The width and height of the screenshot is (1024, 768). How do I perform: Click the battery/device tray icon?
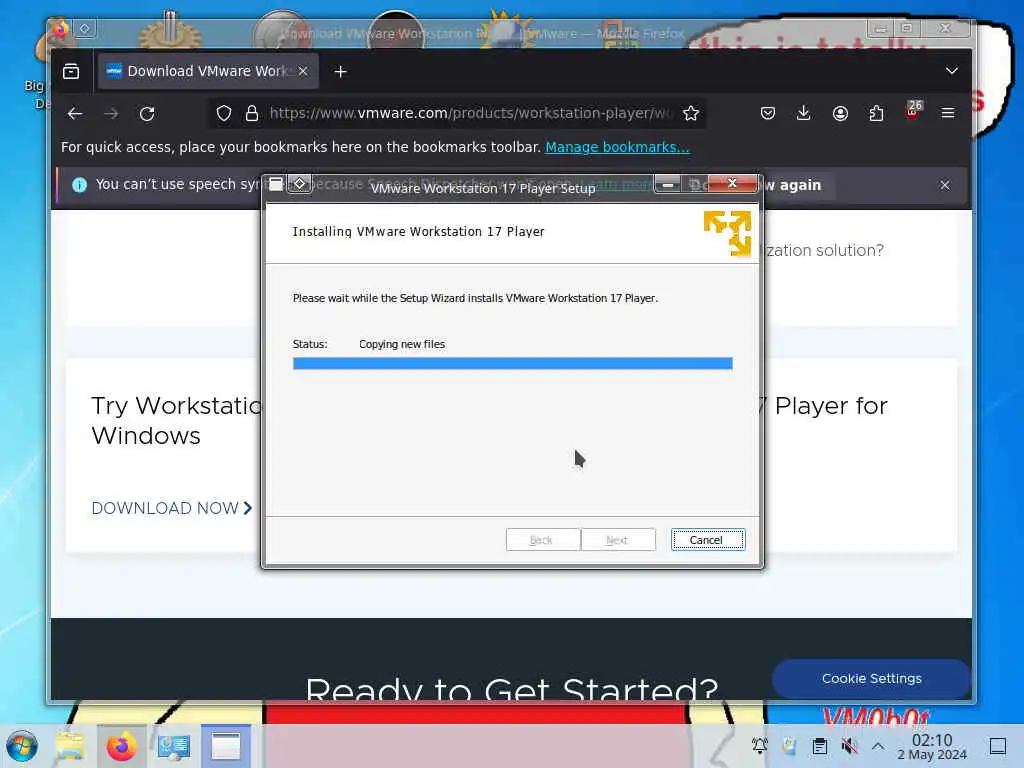(x=790, y=746)
